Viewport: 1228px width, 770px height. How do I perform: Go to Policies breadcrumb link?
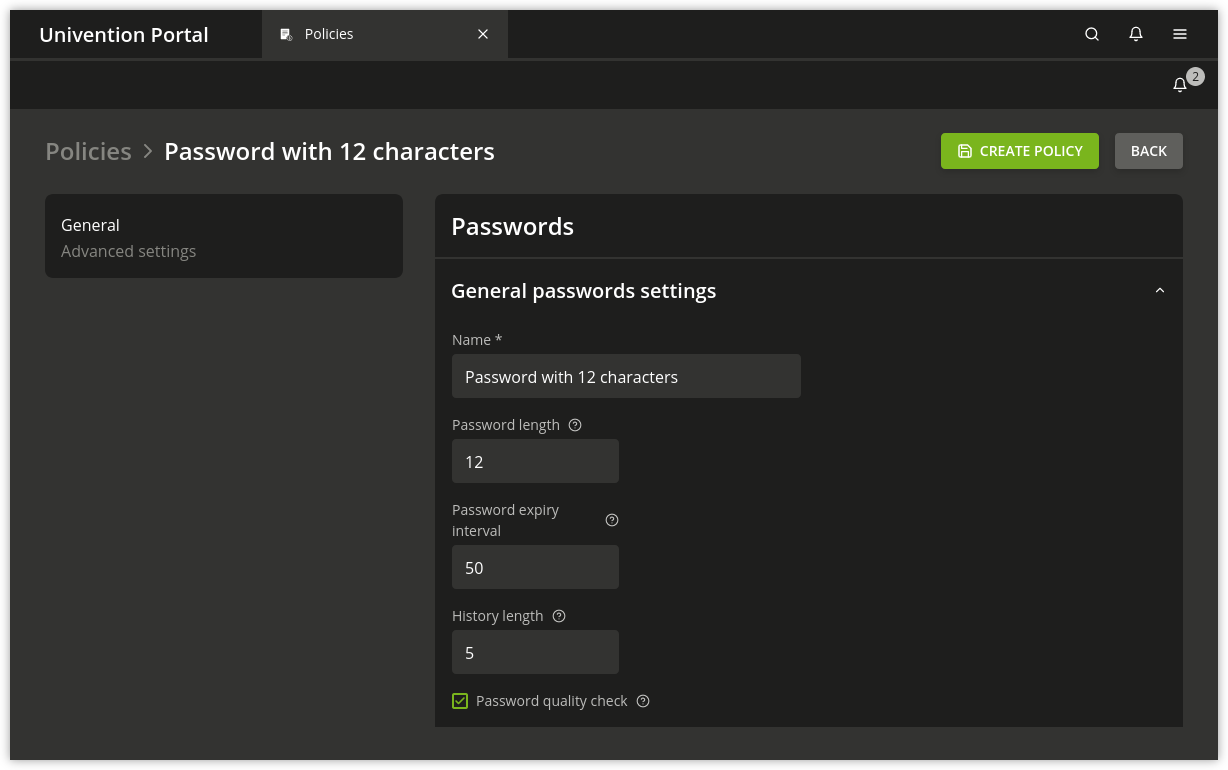pyautogui.click(x=88, y=151)
